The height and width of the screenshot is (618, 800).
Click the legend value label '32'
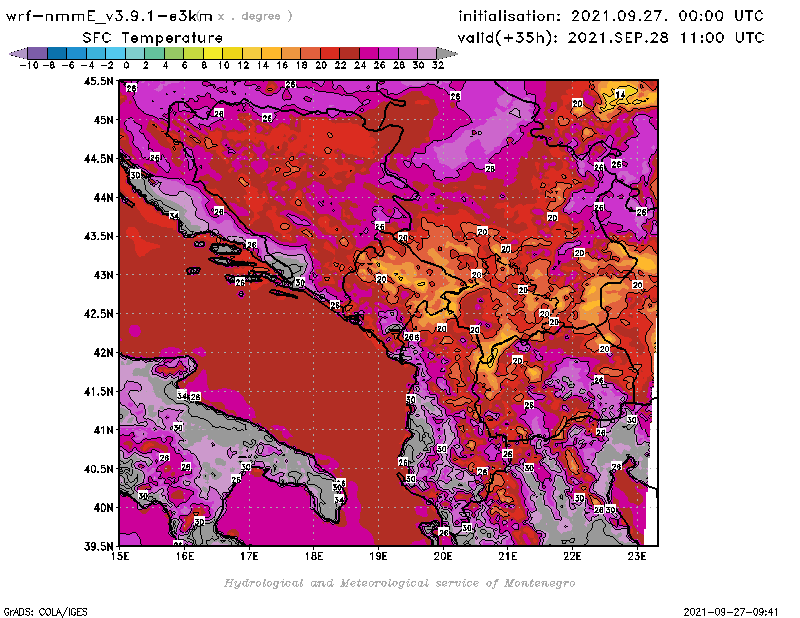click(x=438, y=66)
